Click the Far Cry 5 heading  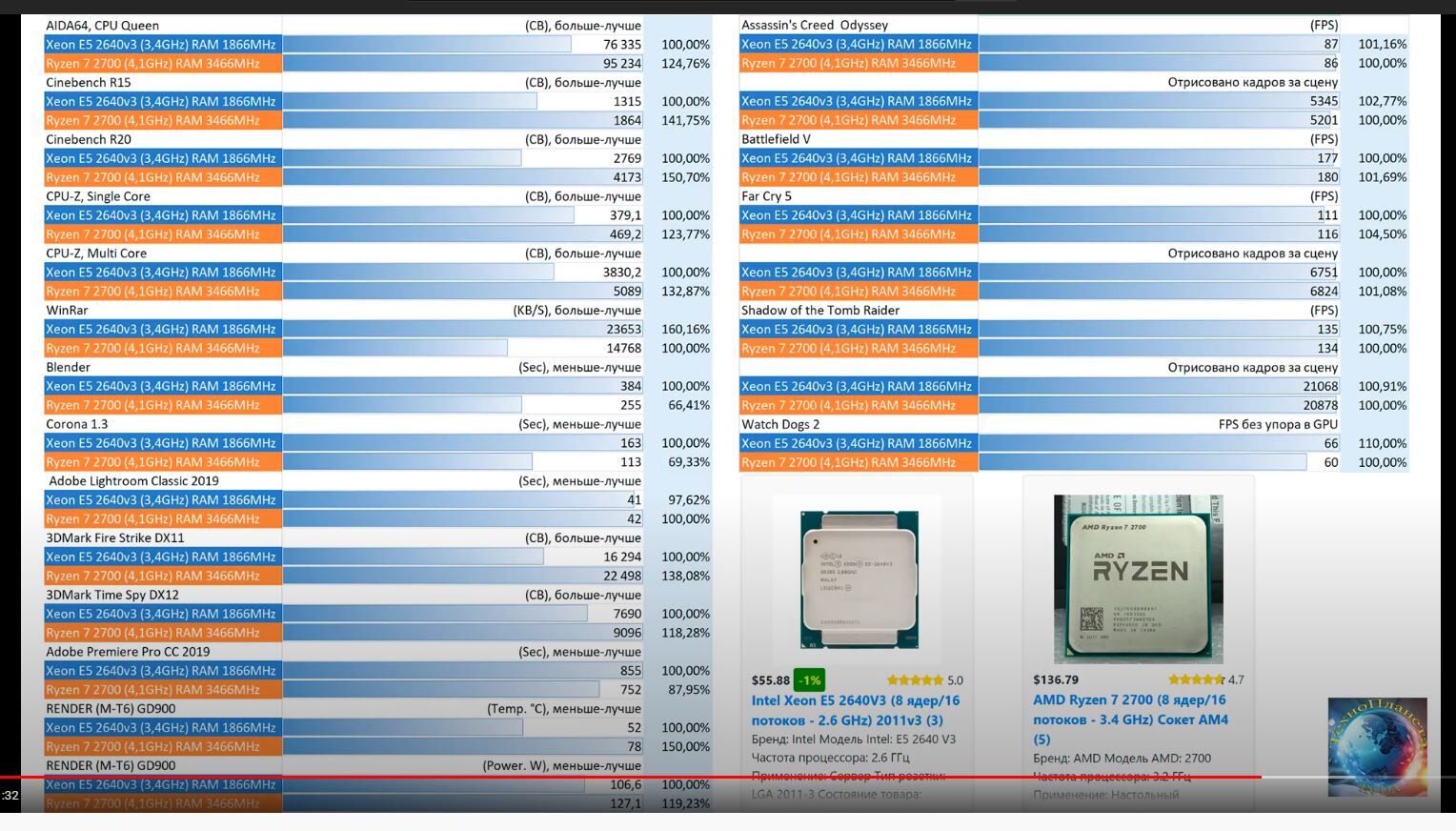tap(767, 197)
